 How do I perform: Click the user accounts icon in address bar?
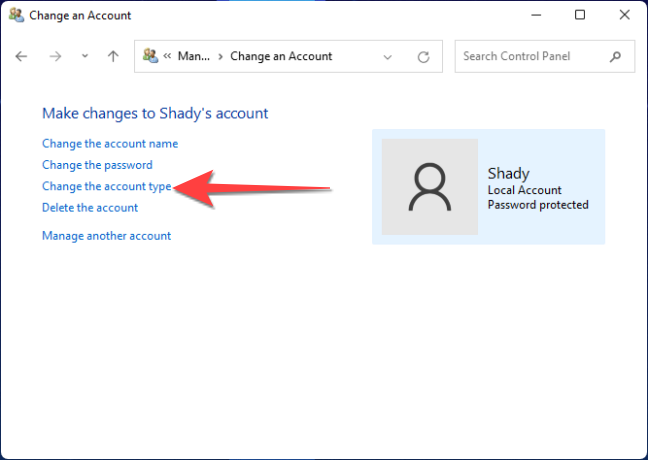click(x=150, y=56)
